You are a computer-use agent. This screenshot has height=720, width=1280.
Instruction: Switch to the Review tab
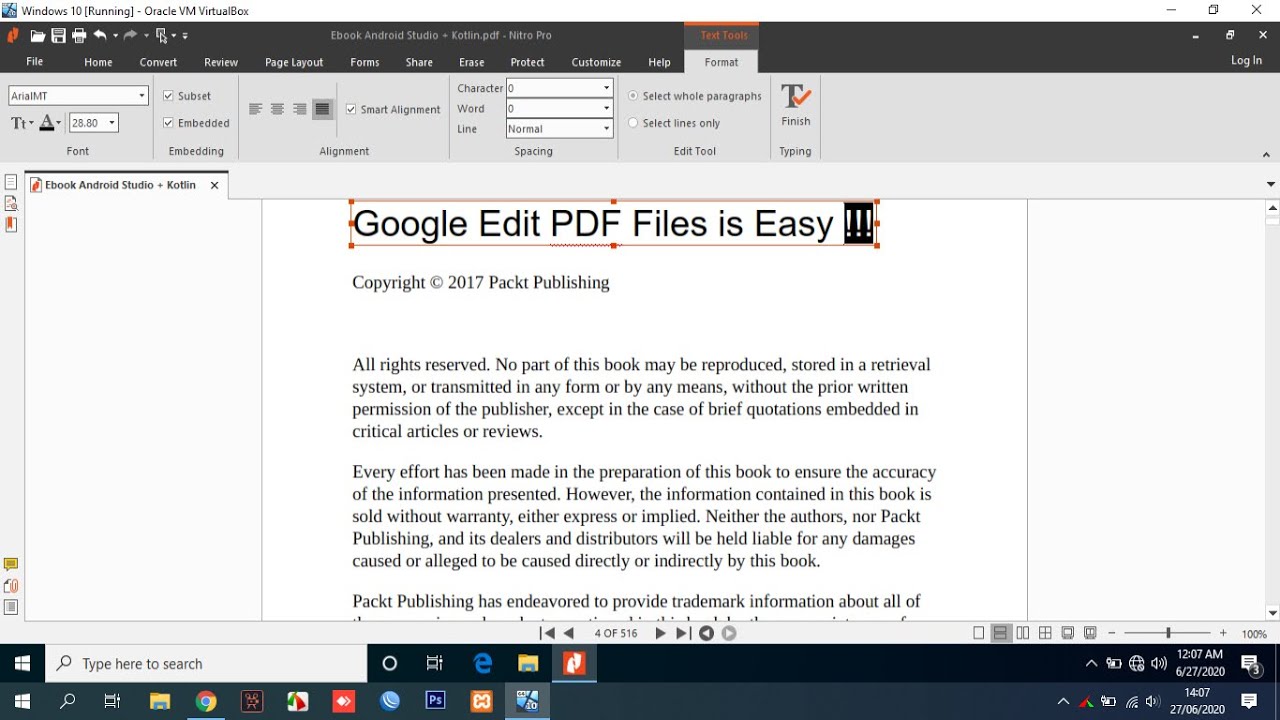click(x=221, y=62)
